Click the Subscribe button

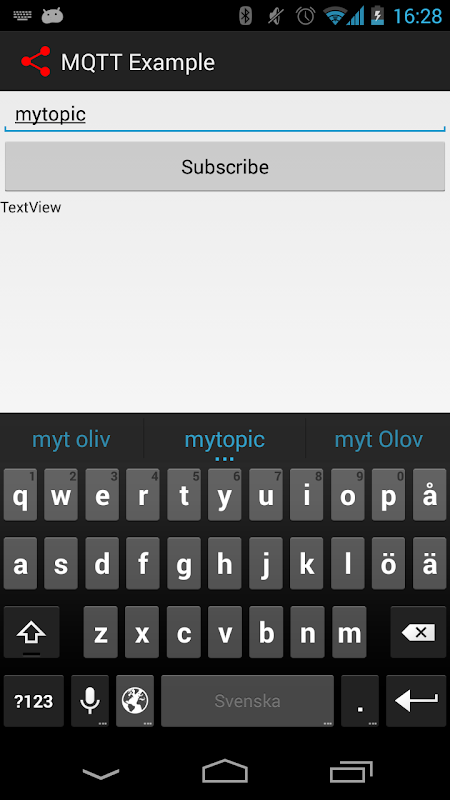[225, 166]
